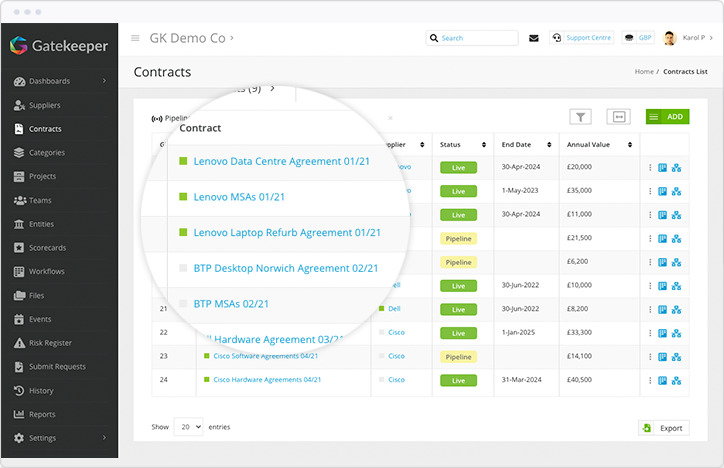
Task: Click the hamburger menu icon beside GK Demo Co
Action: [135, 38]
